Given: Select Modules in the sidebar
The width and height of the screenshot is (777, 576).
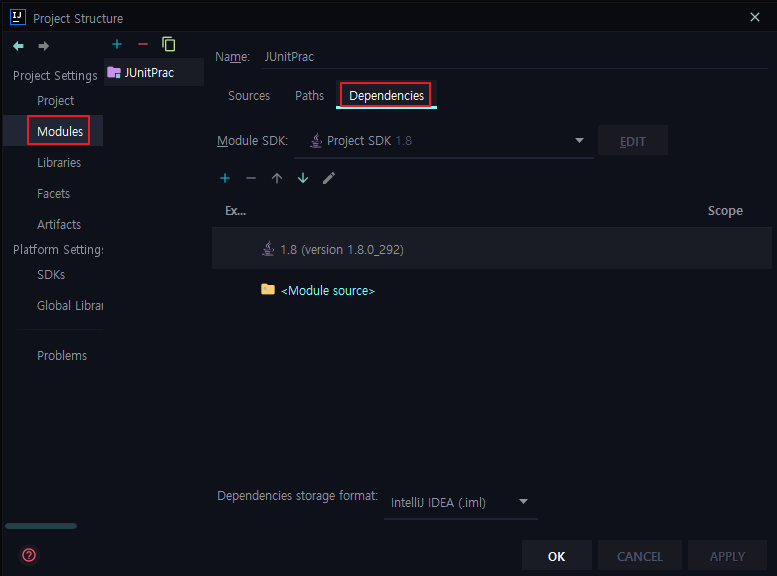Looking at the screenshot, I should [60, 131].
